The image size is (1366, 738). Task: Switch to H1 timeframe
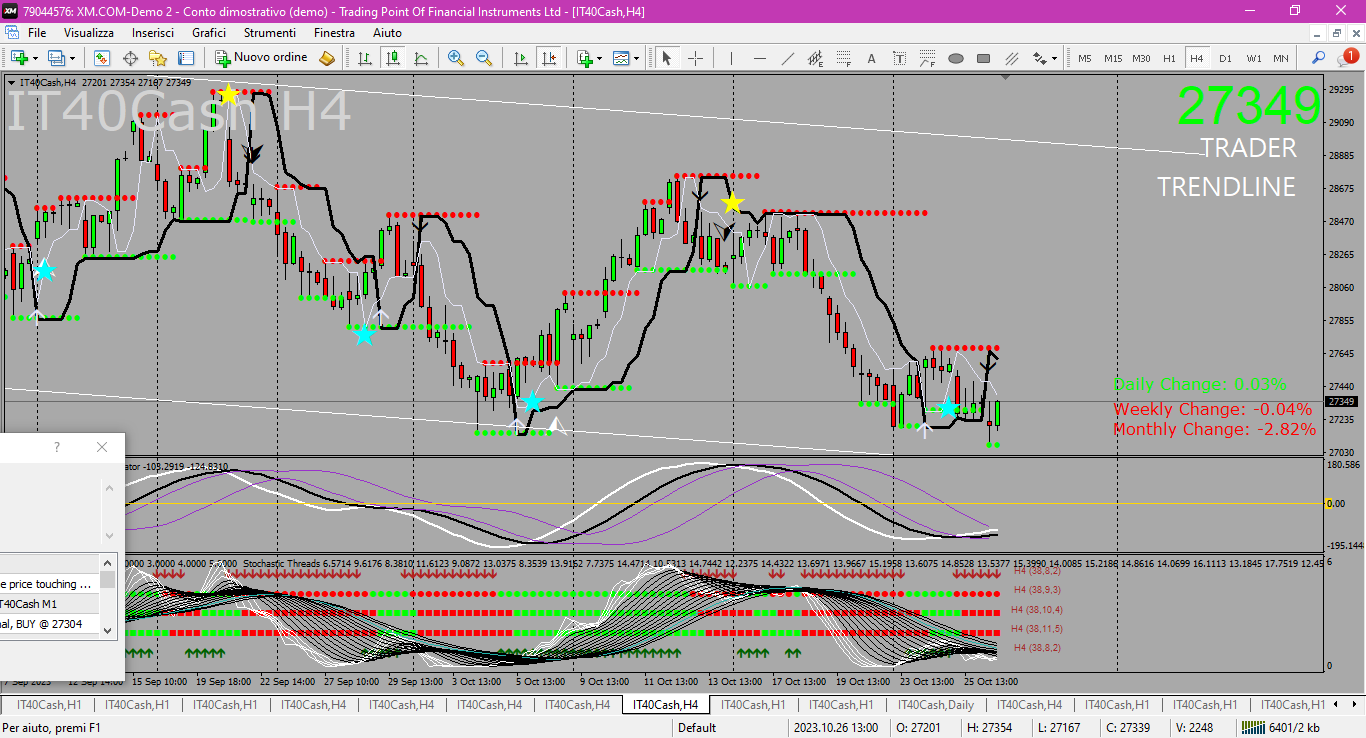coord(1169,58)
